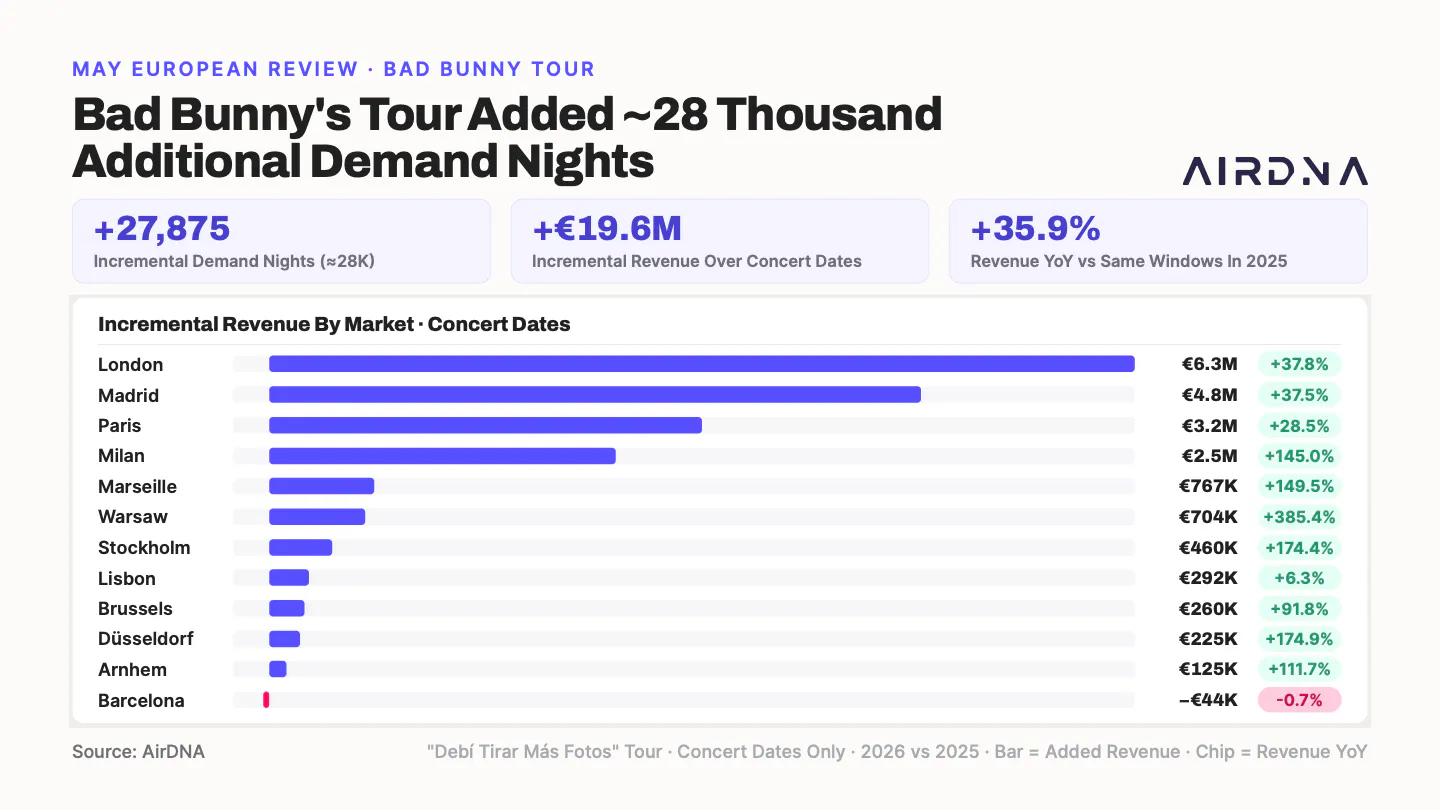Image resolution: width=1440 pixels, height=810 pixels.
Task: Click the +6.3% Lisbon chip
Action: pos(1299,578)
